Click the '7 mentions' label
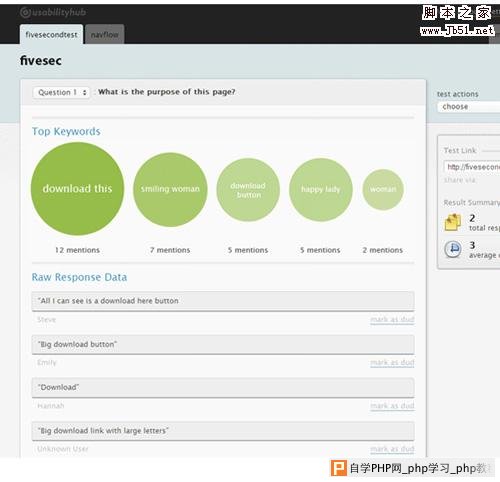This screenshot has height=482, width=500. pos(170,250)
